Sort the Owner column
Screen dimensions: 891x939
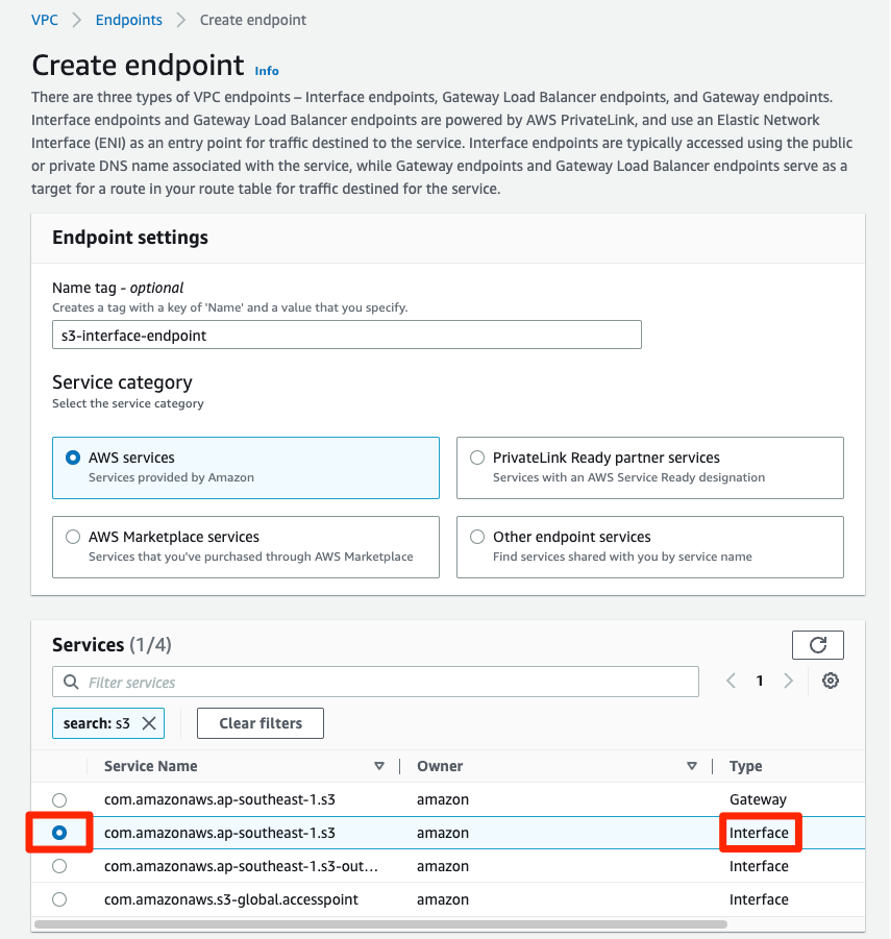[692, 765]
